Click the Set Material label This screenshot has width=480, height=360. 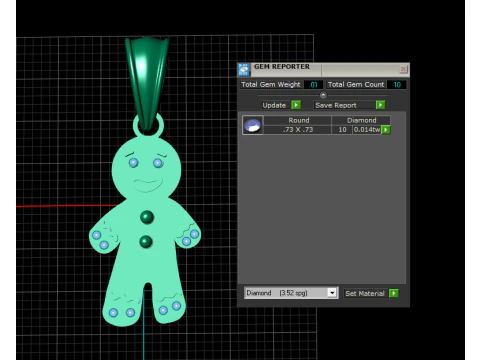coord(365,293)
